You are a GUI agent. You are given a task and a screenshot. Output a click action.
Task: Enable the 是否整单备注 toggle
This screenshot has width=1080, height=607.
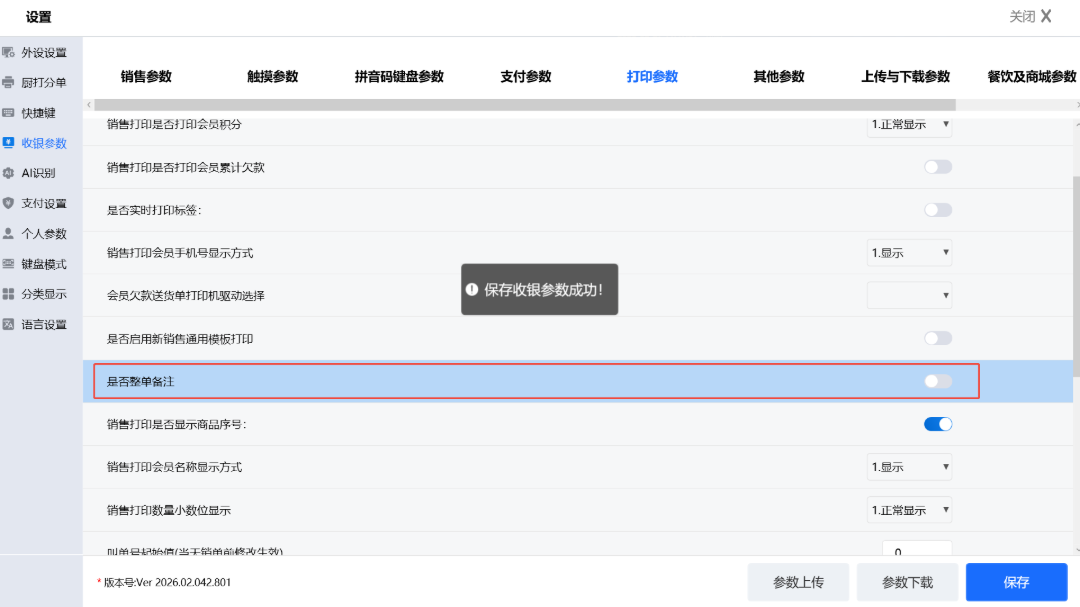[x=937, y=381]
